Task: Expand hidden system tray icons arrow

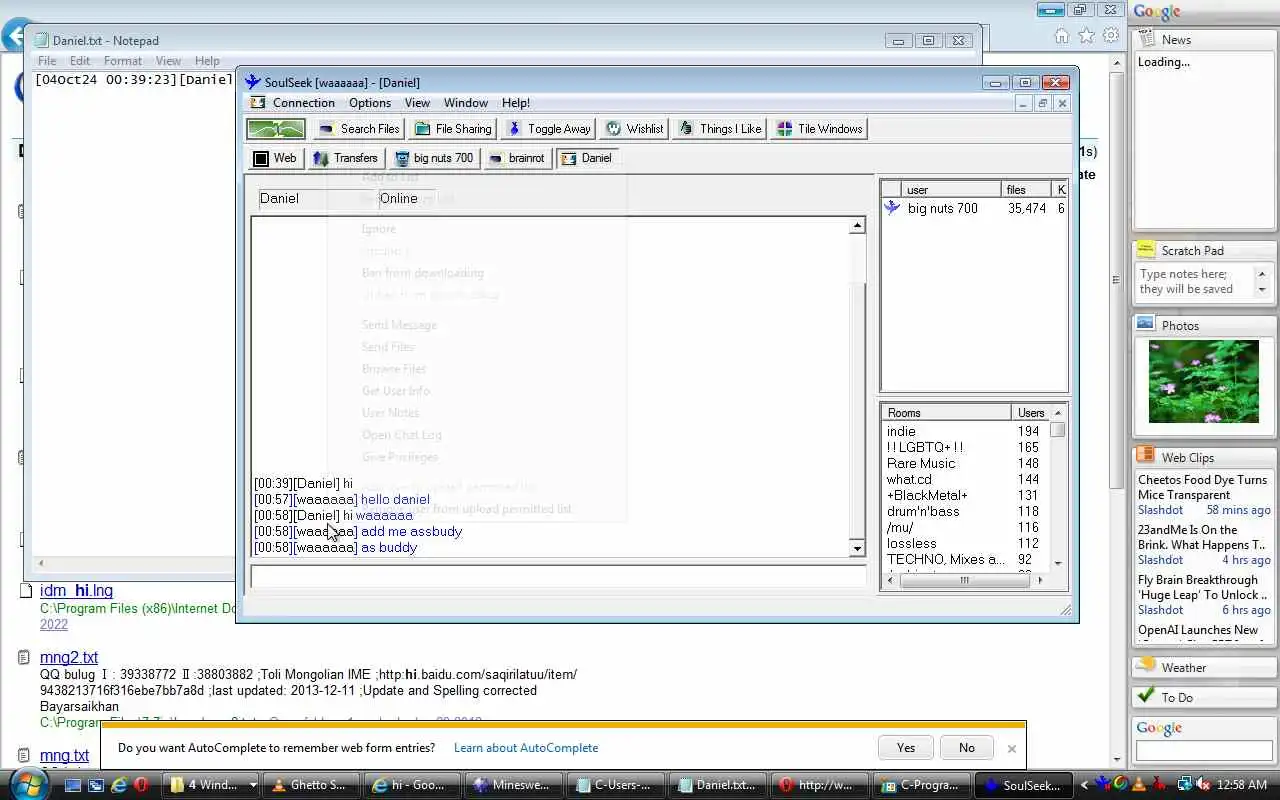Action: pyautogui.click(x=1084, y=785)
